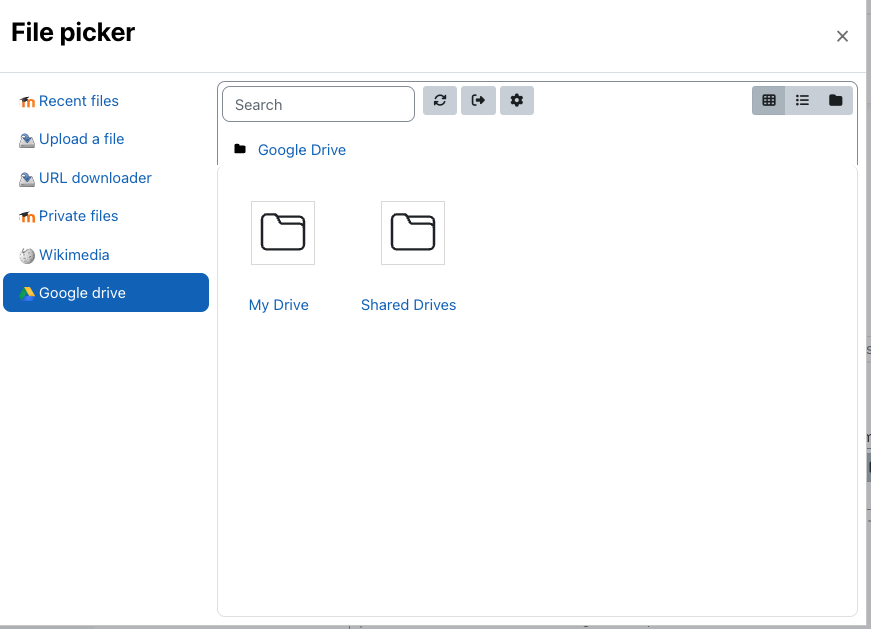Screen dimensions: 871x629
Task: Select Upload a file repository
Action: coord(106,139)
